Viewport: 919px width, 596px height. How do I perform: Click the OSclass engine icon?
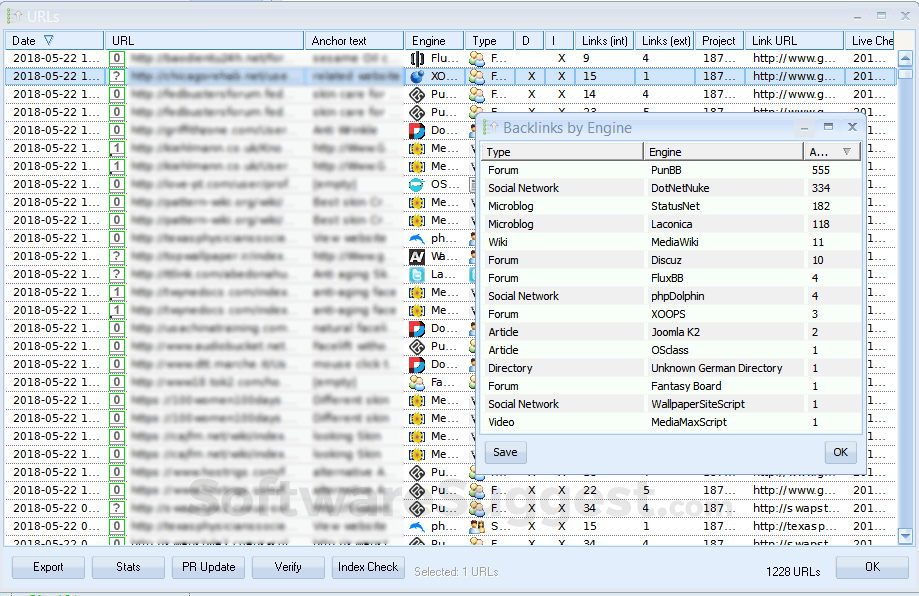tap(417, 184)
